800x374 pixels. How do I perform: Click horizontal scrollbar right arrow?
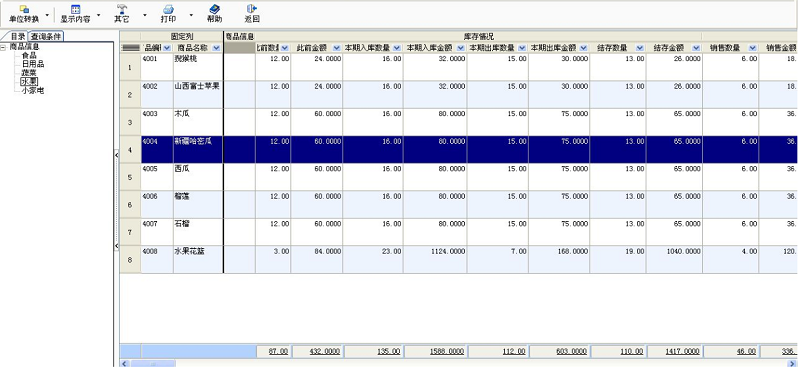click(x=792, y=363)
